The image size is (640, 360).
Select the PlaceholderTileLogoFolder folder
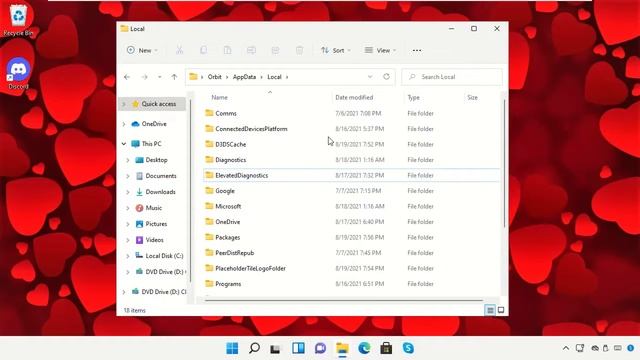click(x=351, y=269)
